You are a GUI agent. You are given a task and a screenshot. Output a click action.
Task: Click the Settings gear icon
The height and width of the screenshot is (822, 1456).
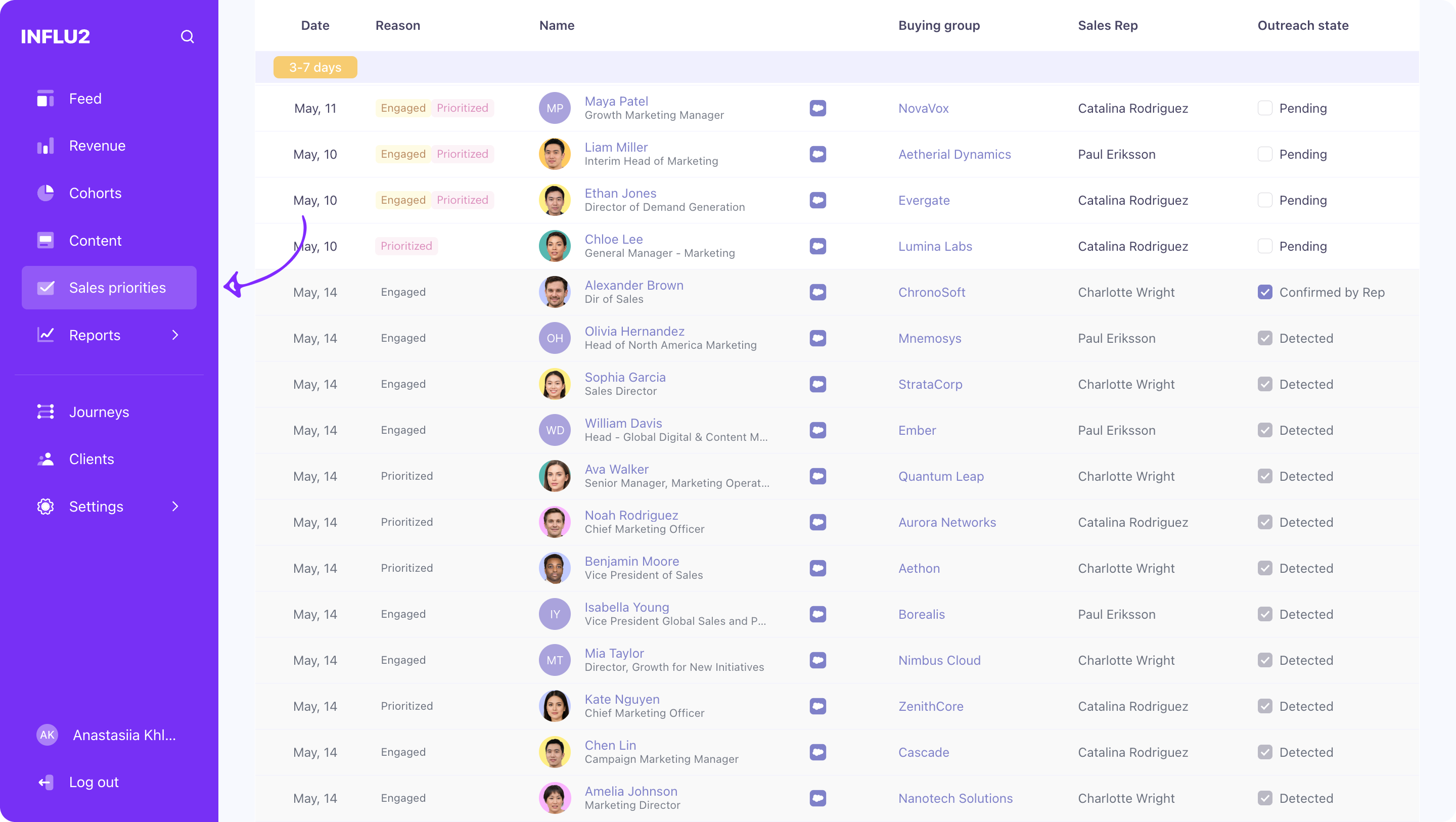(x=45, y=507)
